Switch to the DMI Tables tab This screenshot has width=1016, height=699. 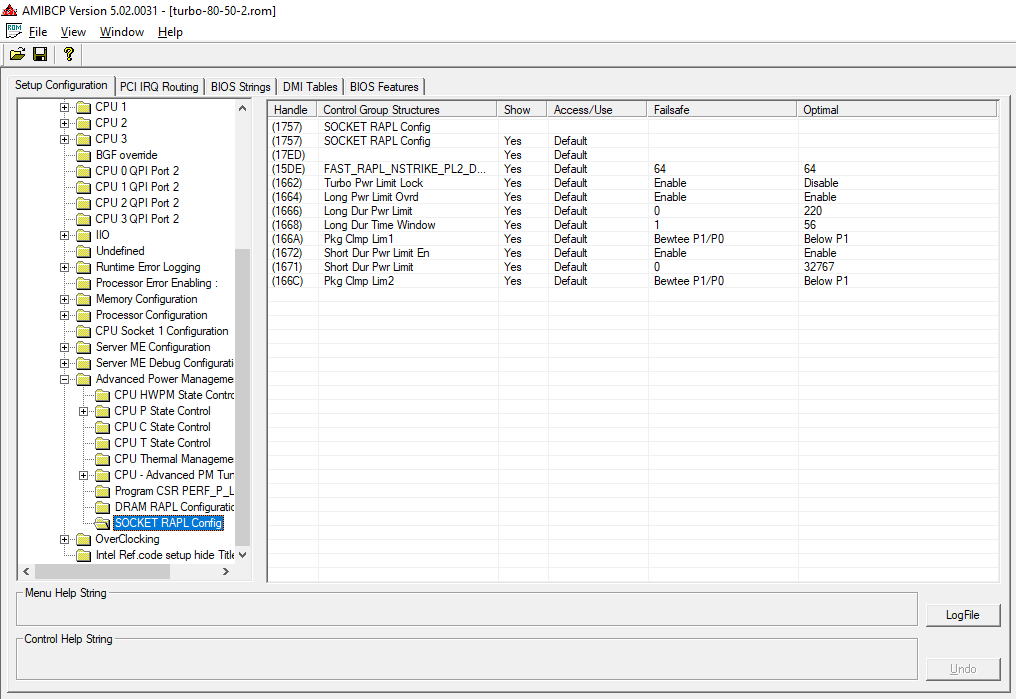pos(310,87)
